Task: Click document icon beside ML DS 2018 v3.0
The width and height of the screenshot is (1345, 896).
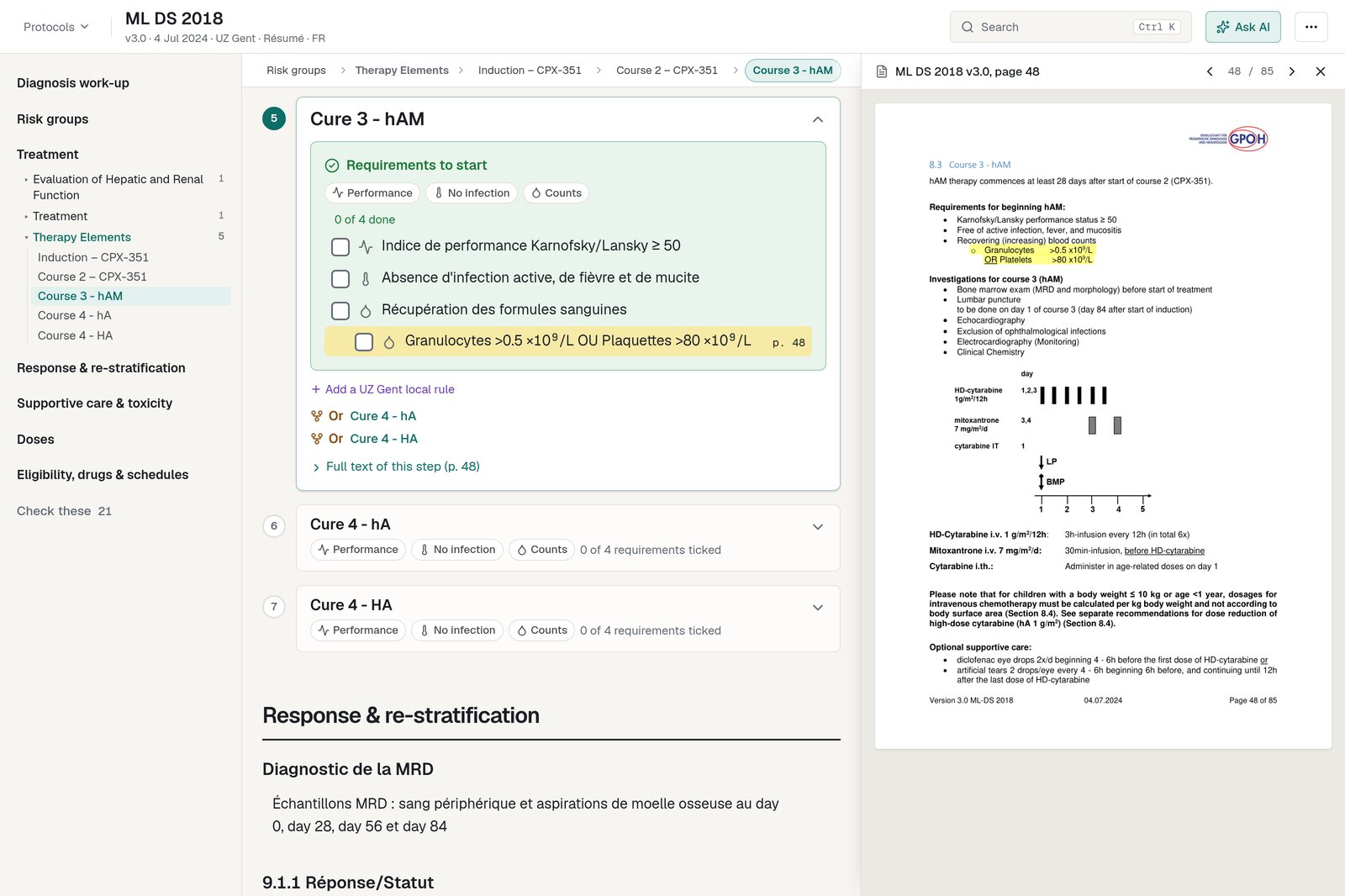Action: point(882,71)
